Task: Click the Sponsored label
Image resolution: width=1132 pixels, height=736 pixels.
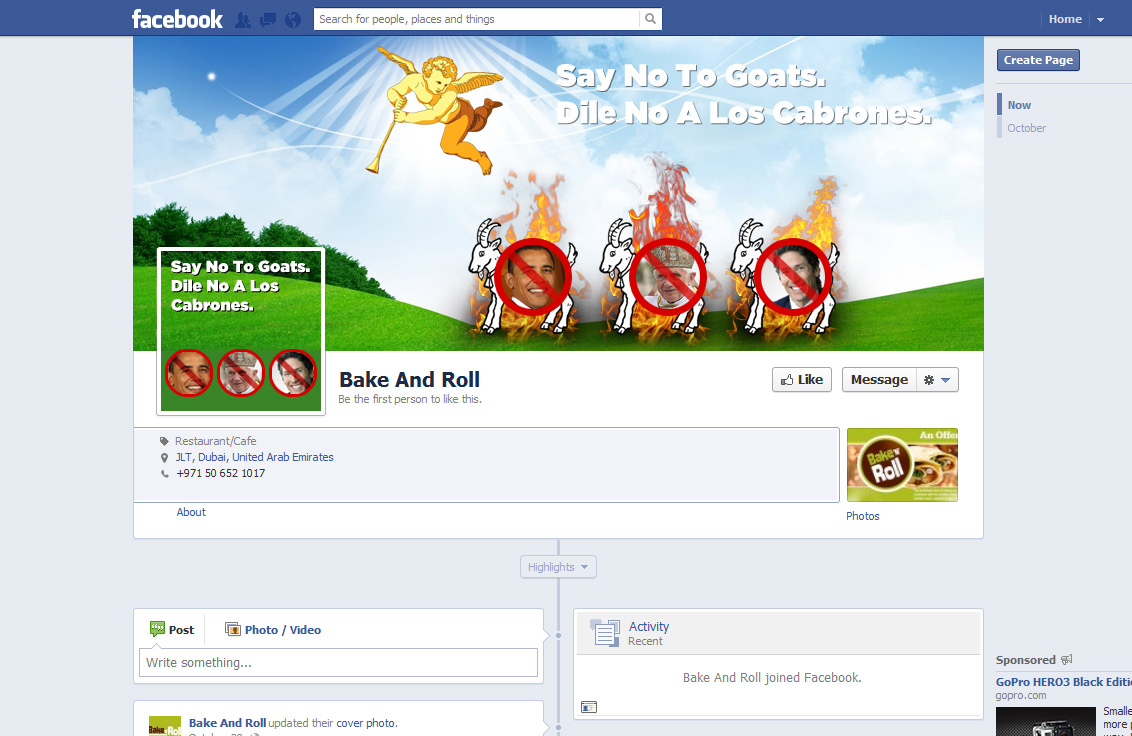Action: pyautogui.click(x=1025, y=660)
